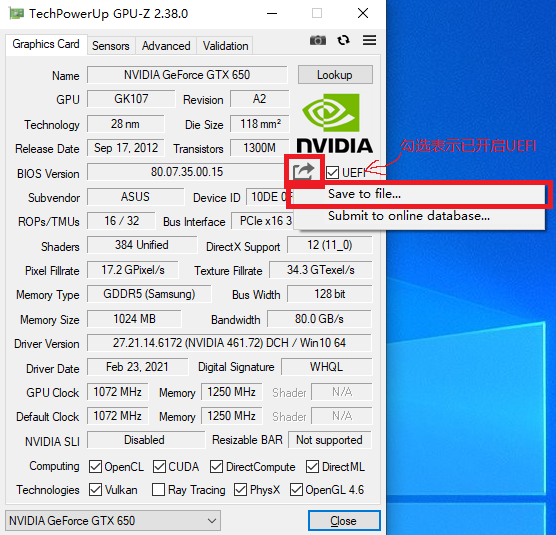Screen dimensions: 556x535
Task: Click the Memory Type field GDDR5 (Samsung)
Action: pos(149,294)
